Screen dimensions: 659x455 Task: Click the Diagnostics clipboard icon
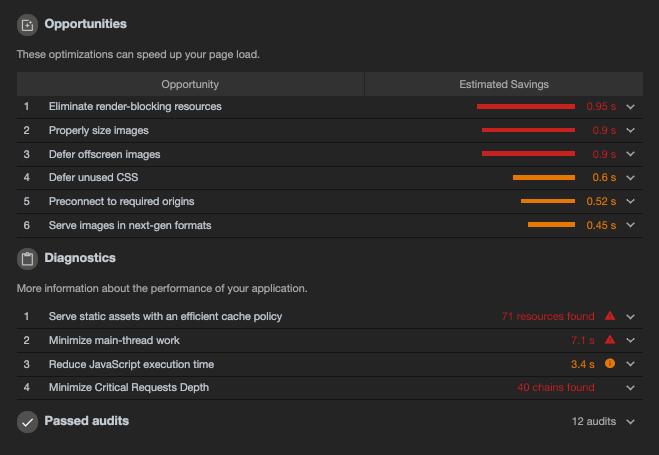[27, 259]
